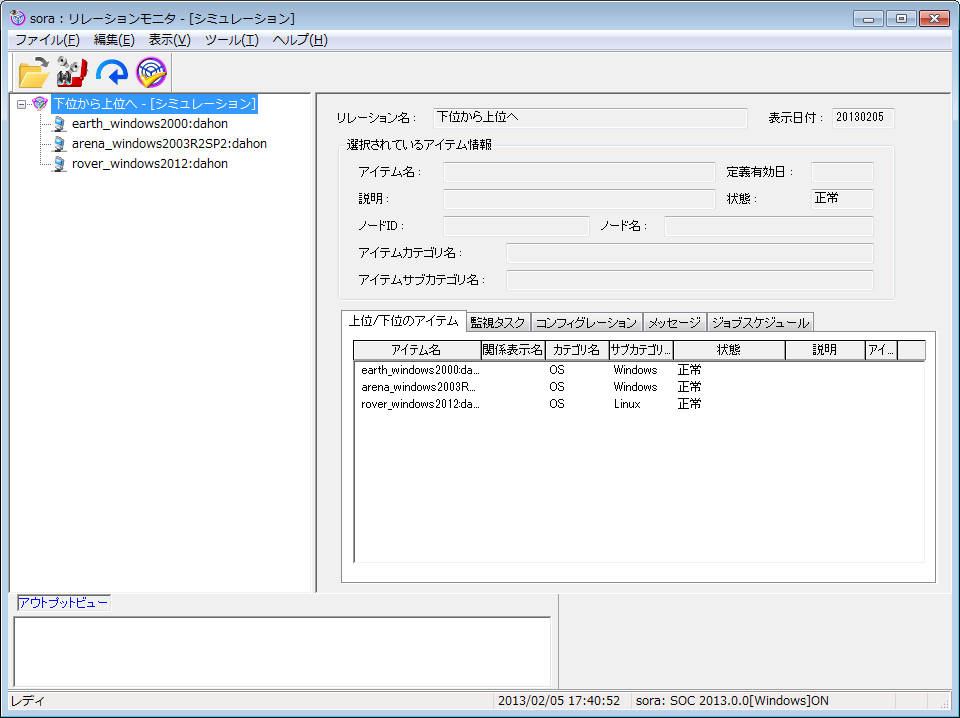Image resolution: width=960 pixels, height=718 pixels.
Task: Click the purple relation check toolbar icon
Action: point(151,72)
